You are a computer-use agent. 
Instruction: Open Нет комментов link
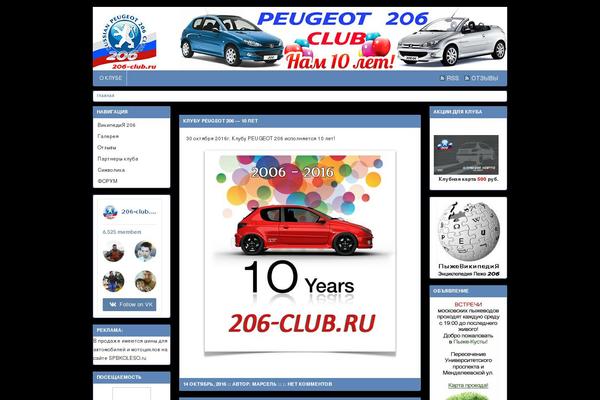pos(310,384)
